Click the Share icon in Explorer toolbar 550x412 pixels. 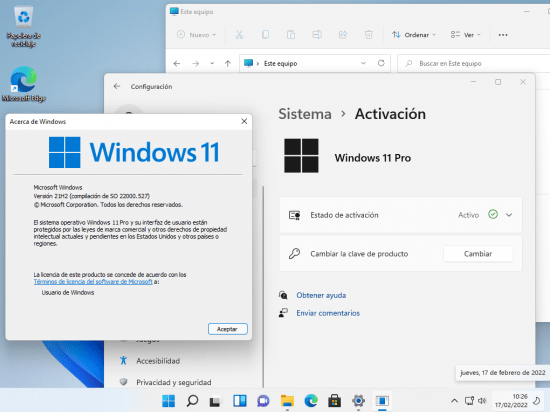[343, 34]
